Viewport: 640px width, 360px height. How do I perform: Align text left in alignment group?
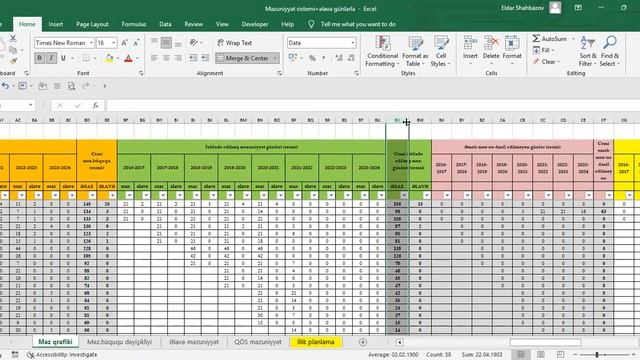coord(154,58)
